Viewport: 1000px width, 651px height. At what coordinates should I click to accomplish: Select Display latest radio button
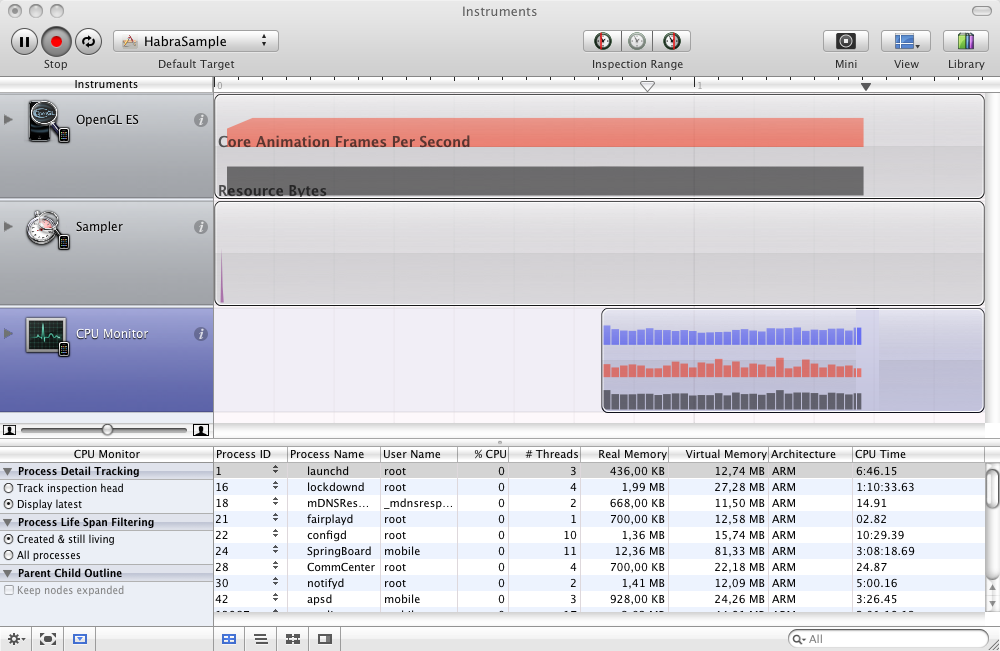click(x=9, y=504)
